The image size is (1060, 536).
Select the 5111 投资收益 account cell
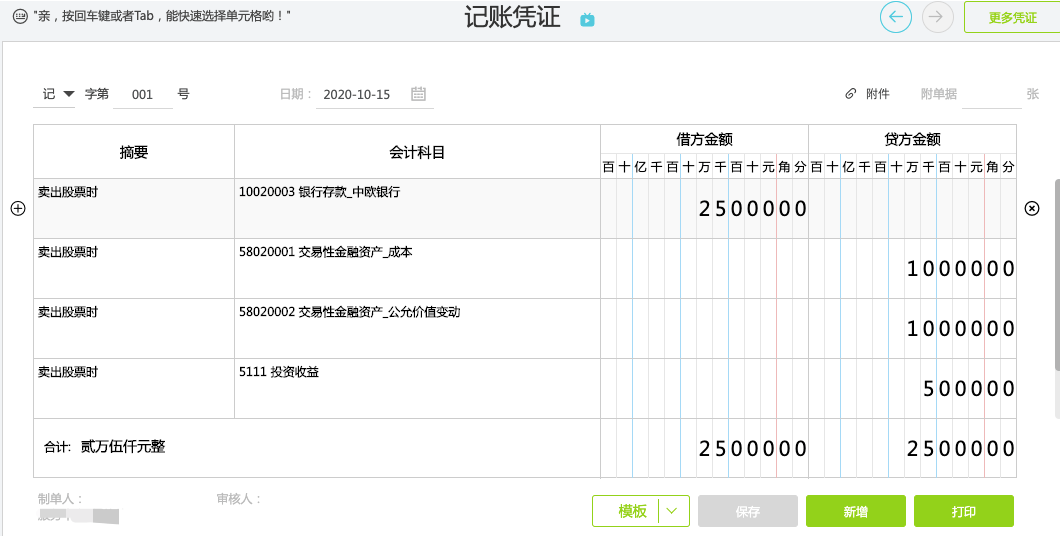[416, 388]
